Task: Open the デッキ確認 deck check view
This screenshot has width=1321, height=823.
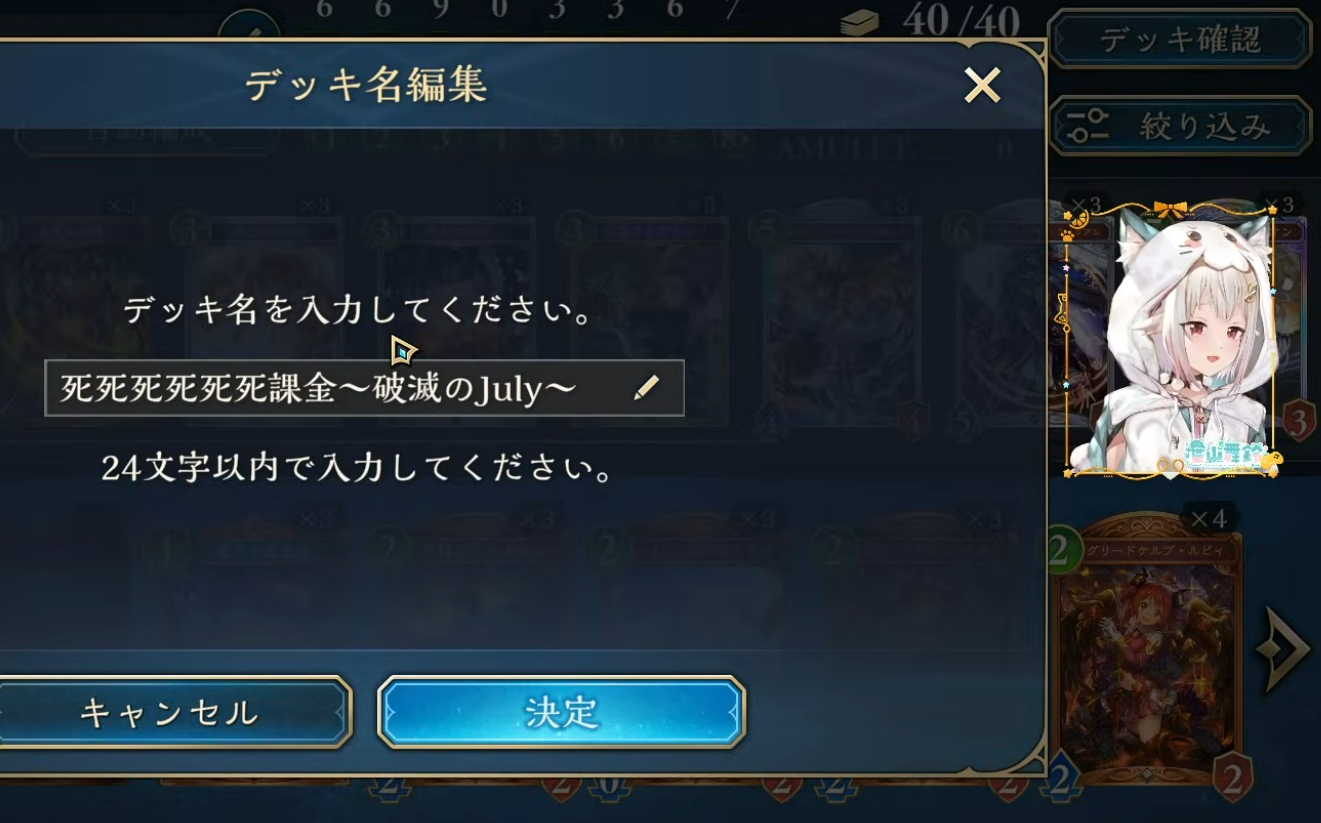Action: pyautogui.click(x=1180, y=40)
